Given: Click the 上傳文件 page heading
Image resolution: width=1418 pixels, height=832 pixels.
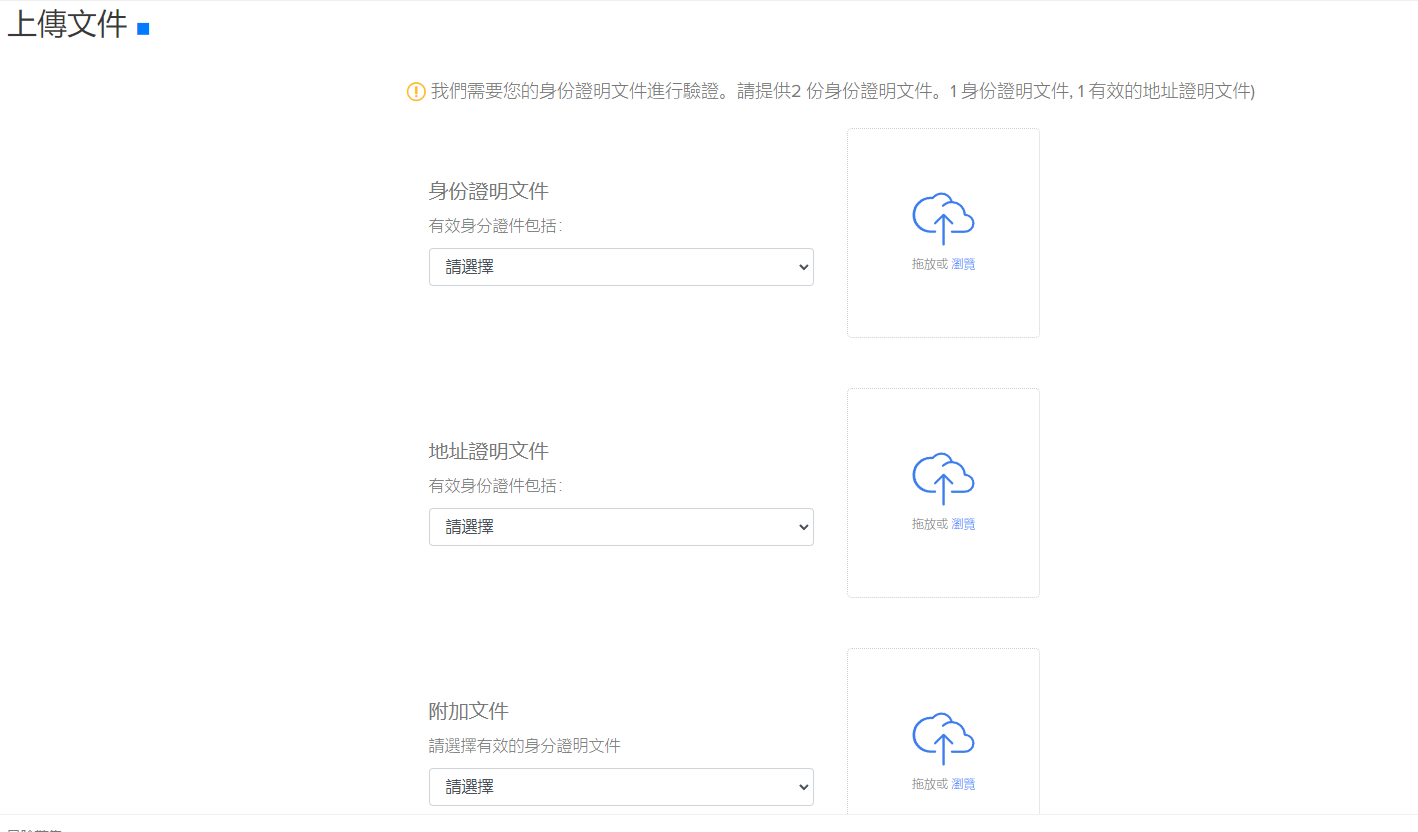Looking at the screenshot, I should click(x=68, y=25).
